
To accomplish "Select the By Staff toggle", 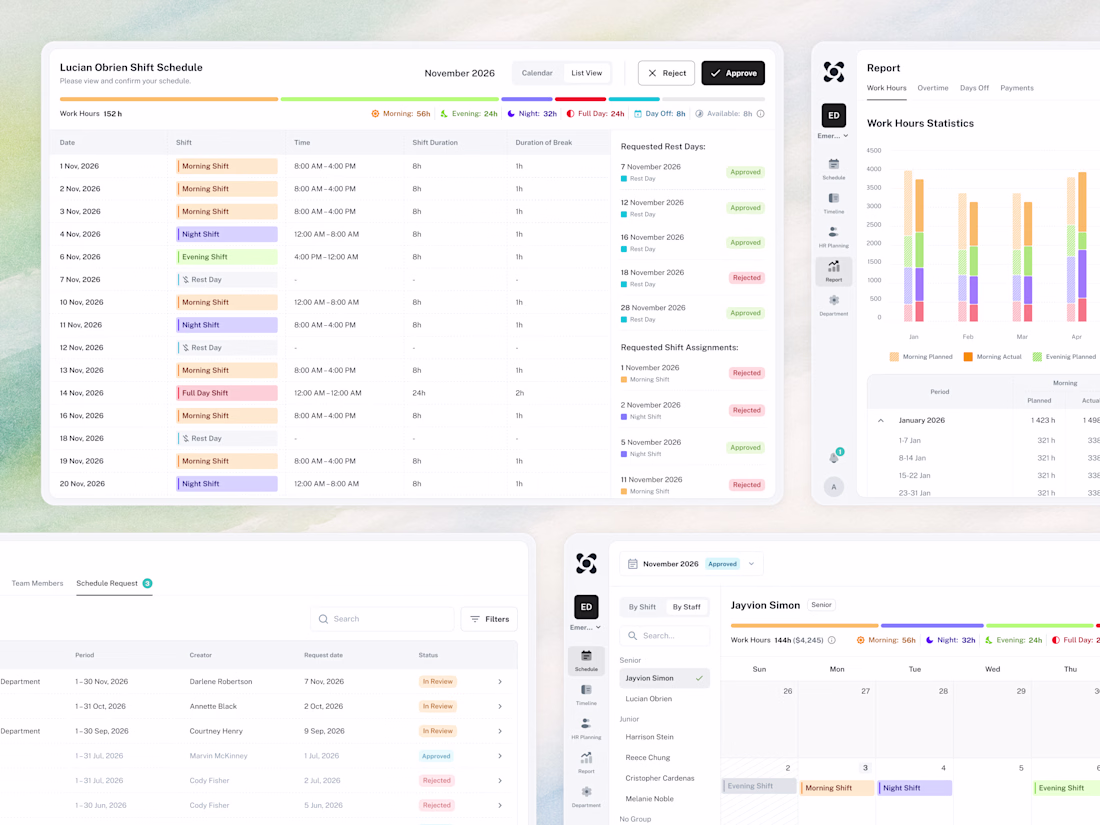I will [686, 607].
